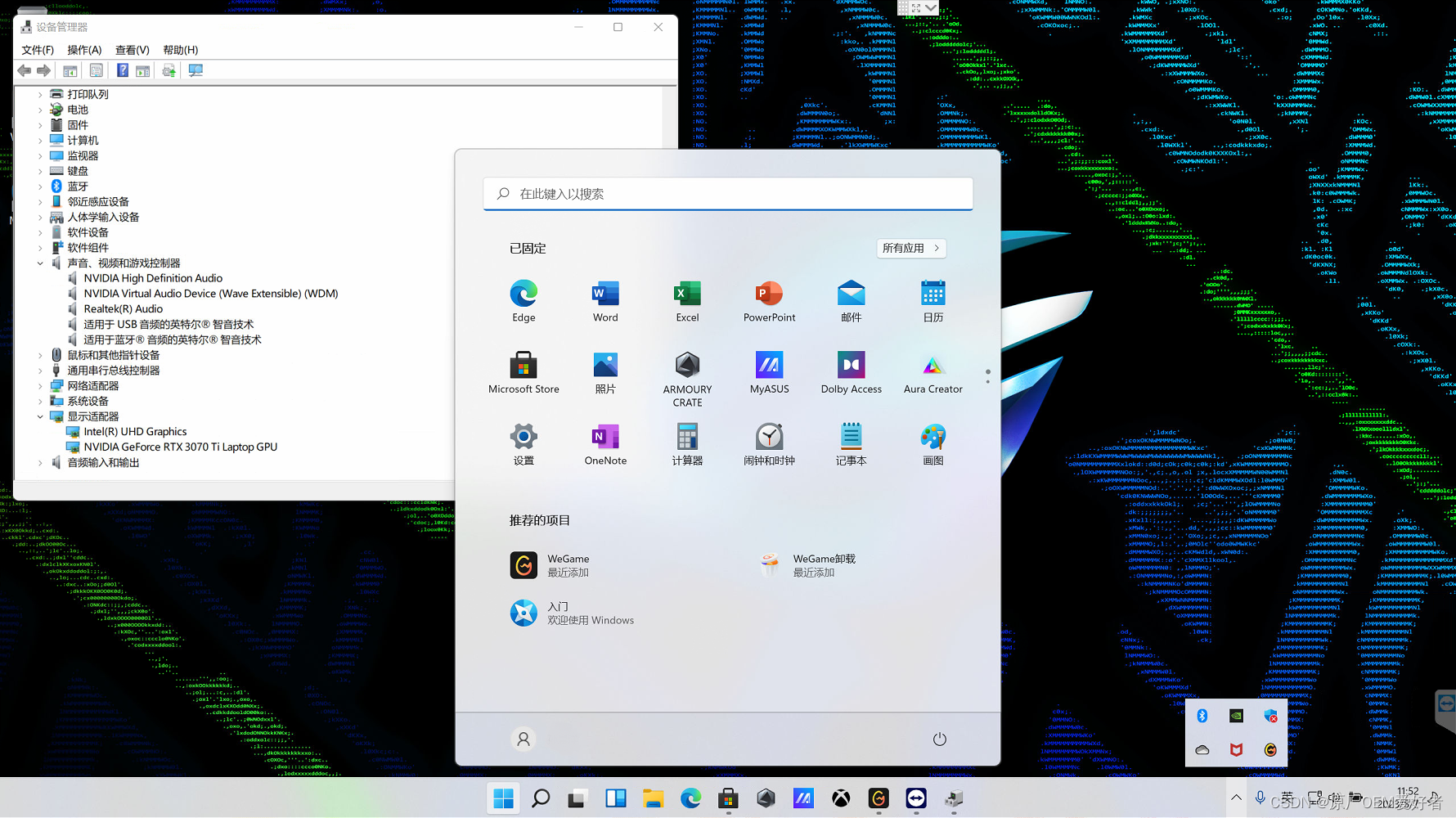
Task: Launch PowerPoint from pinned apps
Action: pyautogui.click(x=769, y=301)
